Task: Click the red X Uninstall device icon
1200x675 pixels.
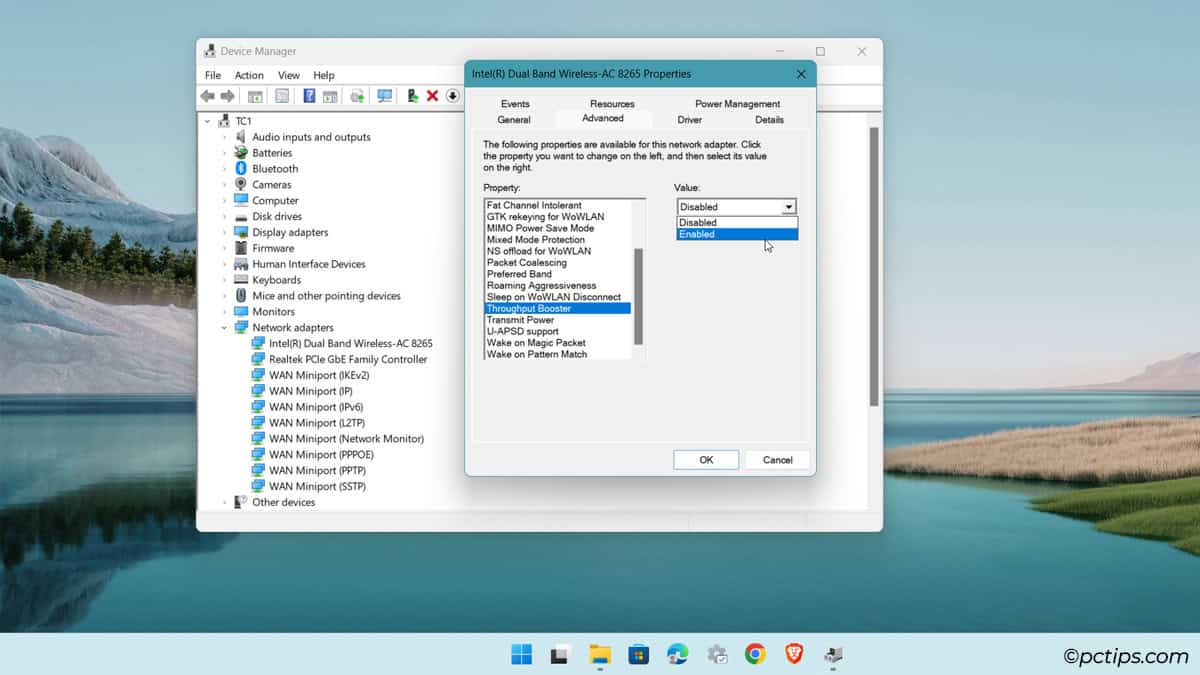Action: [432, 96]
